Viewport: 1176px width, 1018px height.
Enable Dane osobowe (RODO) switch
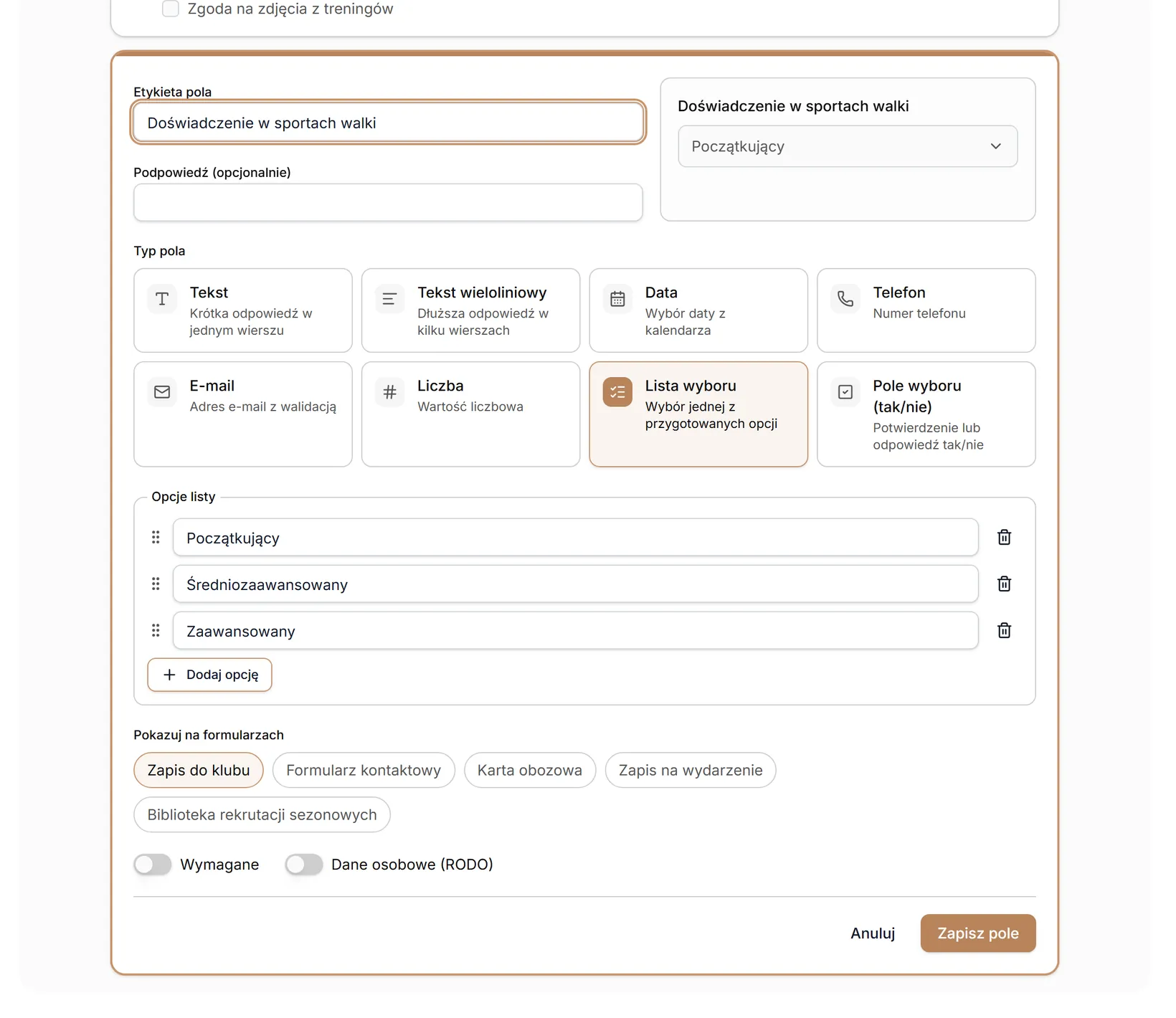tap(304, 865)
